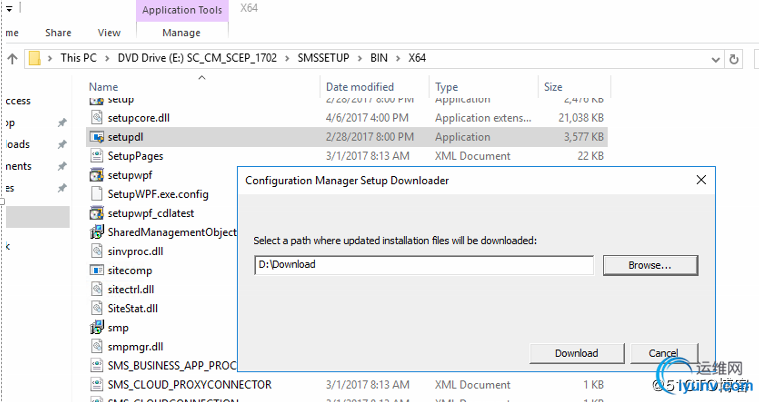This screenshot has width=759, height=402.
Task: Select the sitecomp file name
Action: pyautogui.click(x=130, y=270)
